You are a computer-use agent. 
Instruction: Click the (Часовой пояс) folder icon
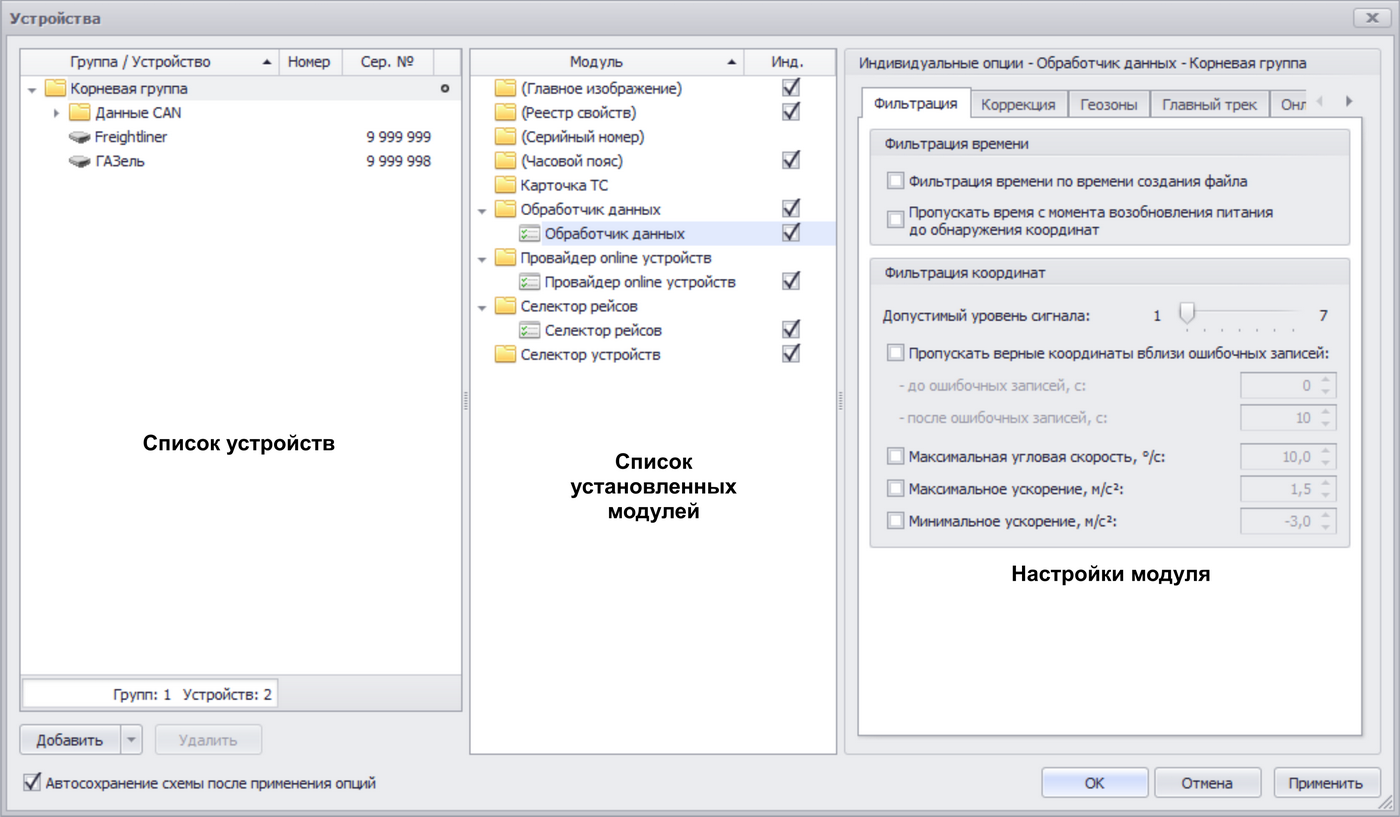[x=505, y=161]
